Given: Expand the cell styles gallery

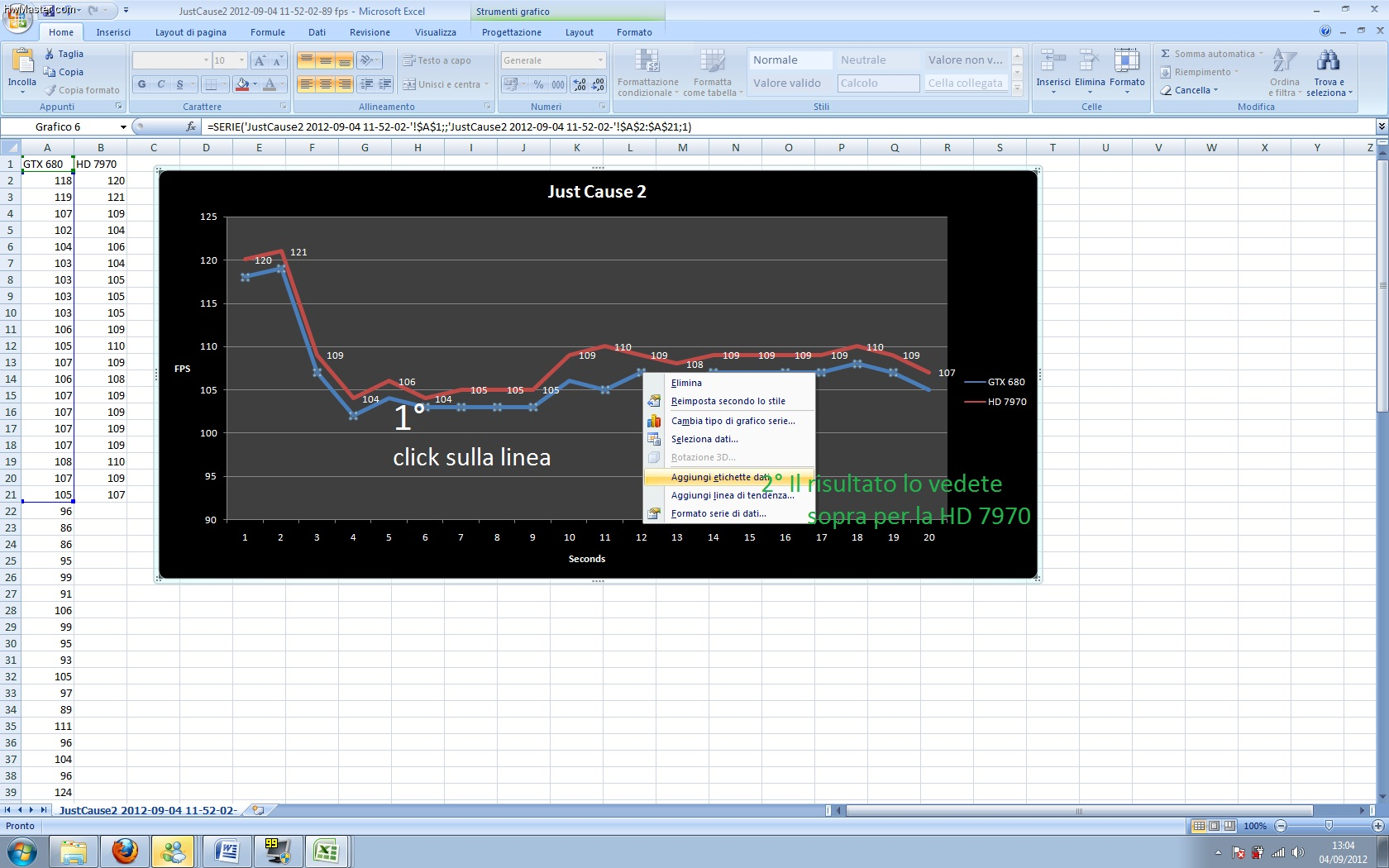Looking at the screenshot, I should [x=1018, y=88].
